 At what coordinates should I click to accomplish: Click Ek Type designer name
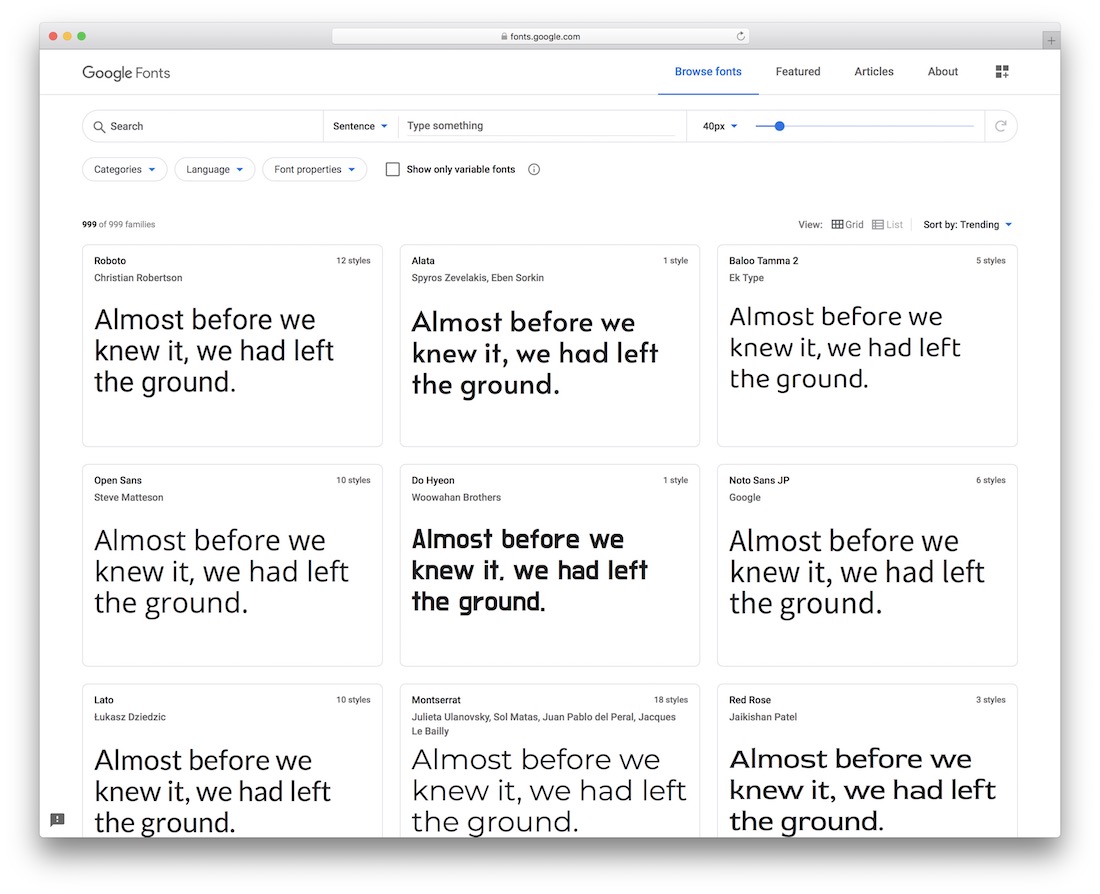(x=746, y=278)
